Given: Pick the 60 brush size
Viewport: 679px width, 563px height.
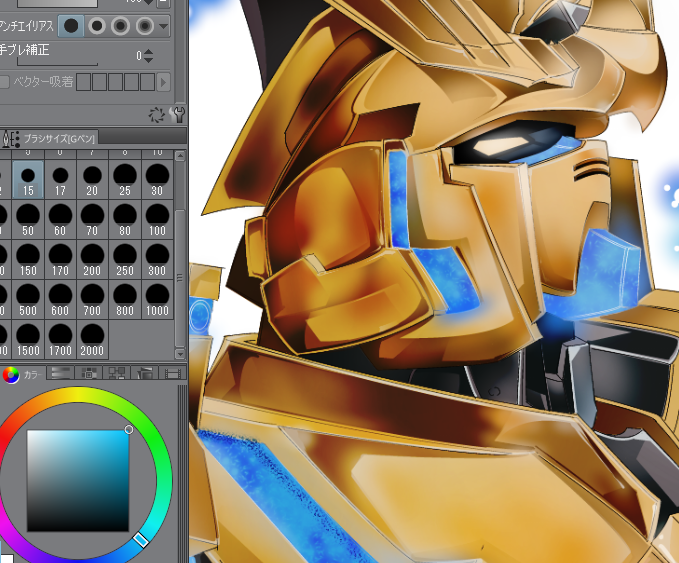Looking at the screenshot, I should (60, 220).
